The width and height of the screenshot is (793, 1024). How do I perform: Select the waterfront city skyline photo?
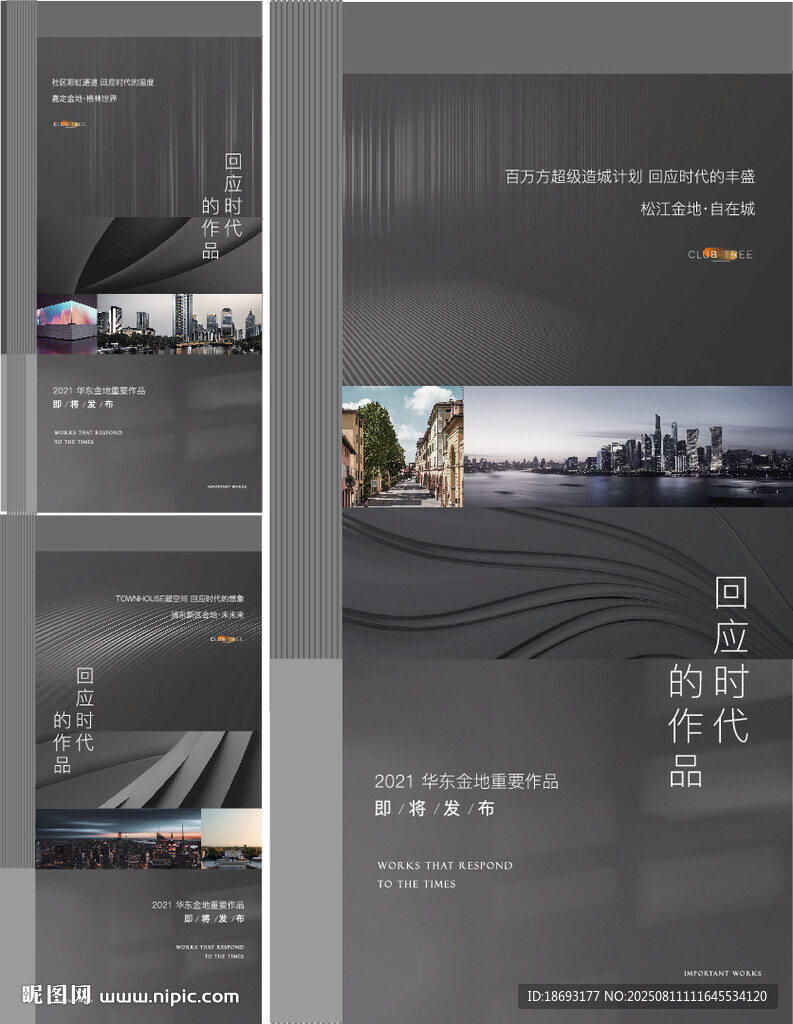coord(628,446)
